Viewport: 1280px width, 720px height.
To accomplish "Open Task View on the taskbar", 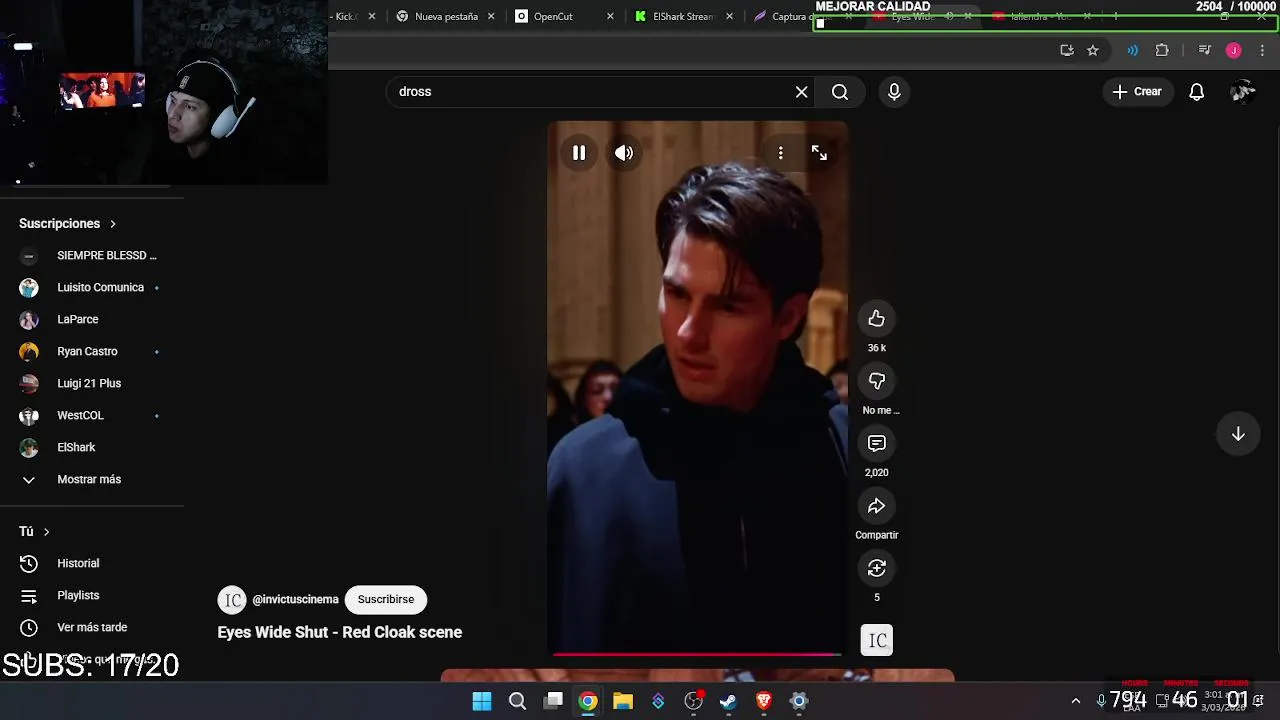I will pos(553,701).
